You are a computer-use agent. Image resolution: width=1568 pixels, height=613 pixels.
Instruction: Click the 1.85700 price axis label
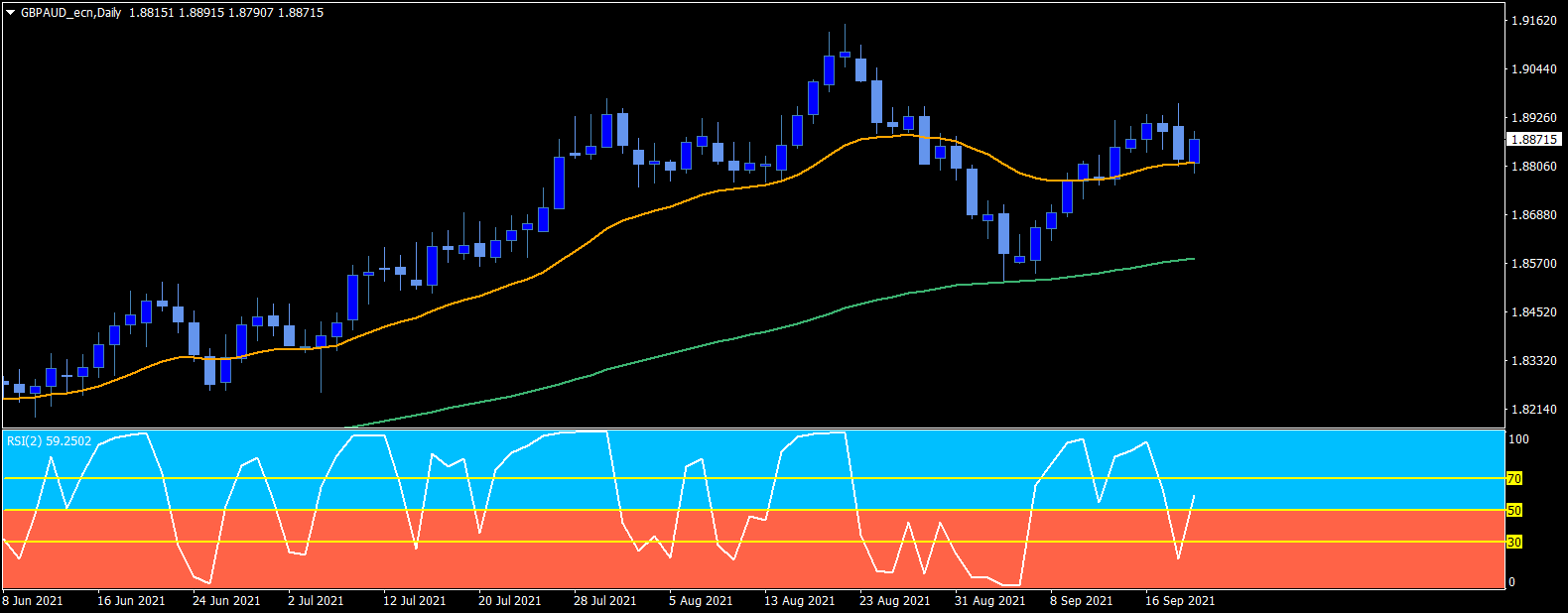point(1533,263)
